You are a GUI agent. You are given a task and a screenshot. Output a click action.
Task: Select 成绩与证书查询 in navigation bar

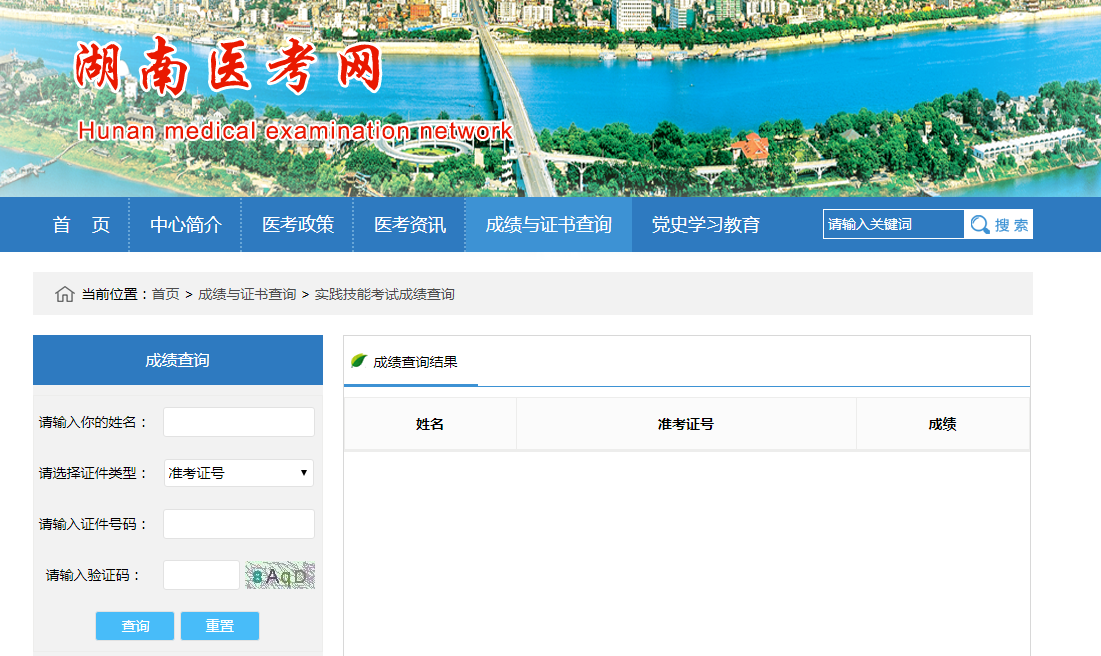click(548, 225)
